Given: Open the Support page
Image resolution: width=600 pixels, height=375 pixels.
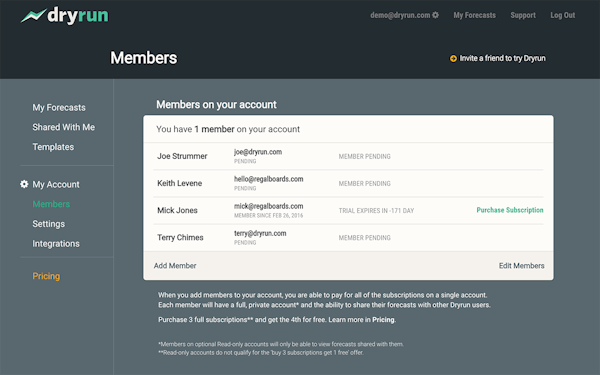Looking at the screenshot, I should [523, 15].
